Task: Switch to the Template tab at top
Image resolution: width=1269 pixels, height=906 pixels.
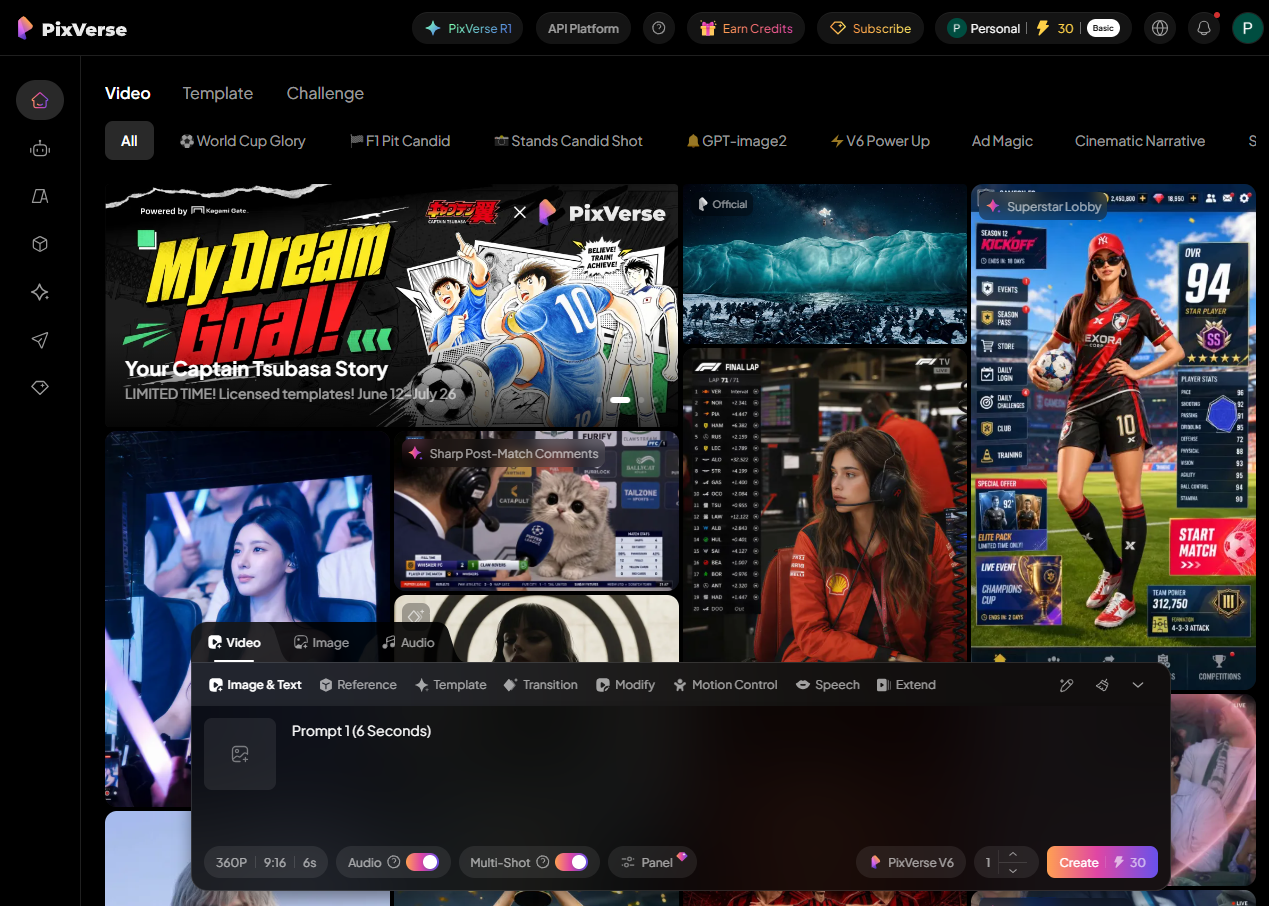Action: coord(217,93)
